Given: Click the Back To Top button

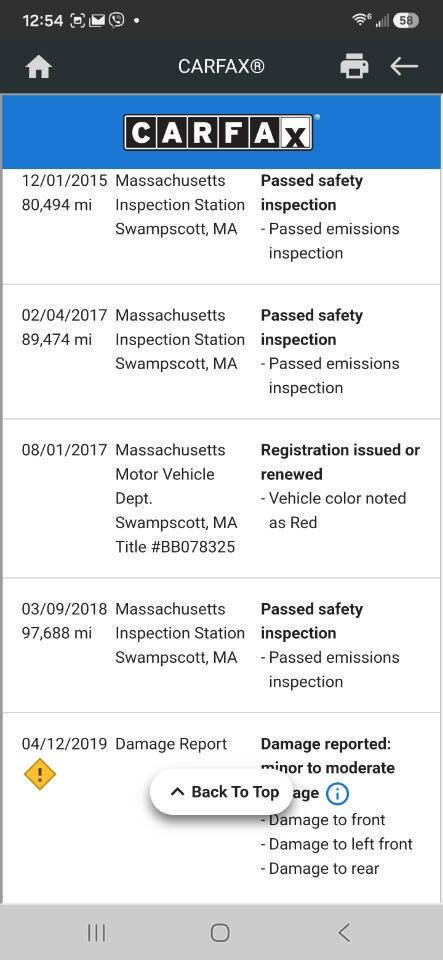Looking at the screenshot, I should (x=224, y=792).
